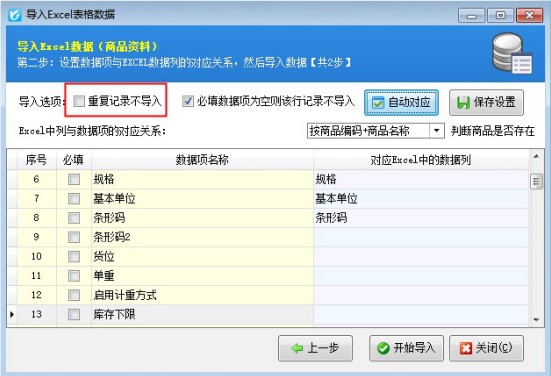Click the 数据项名称 column header

coord(202,160)
